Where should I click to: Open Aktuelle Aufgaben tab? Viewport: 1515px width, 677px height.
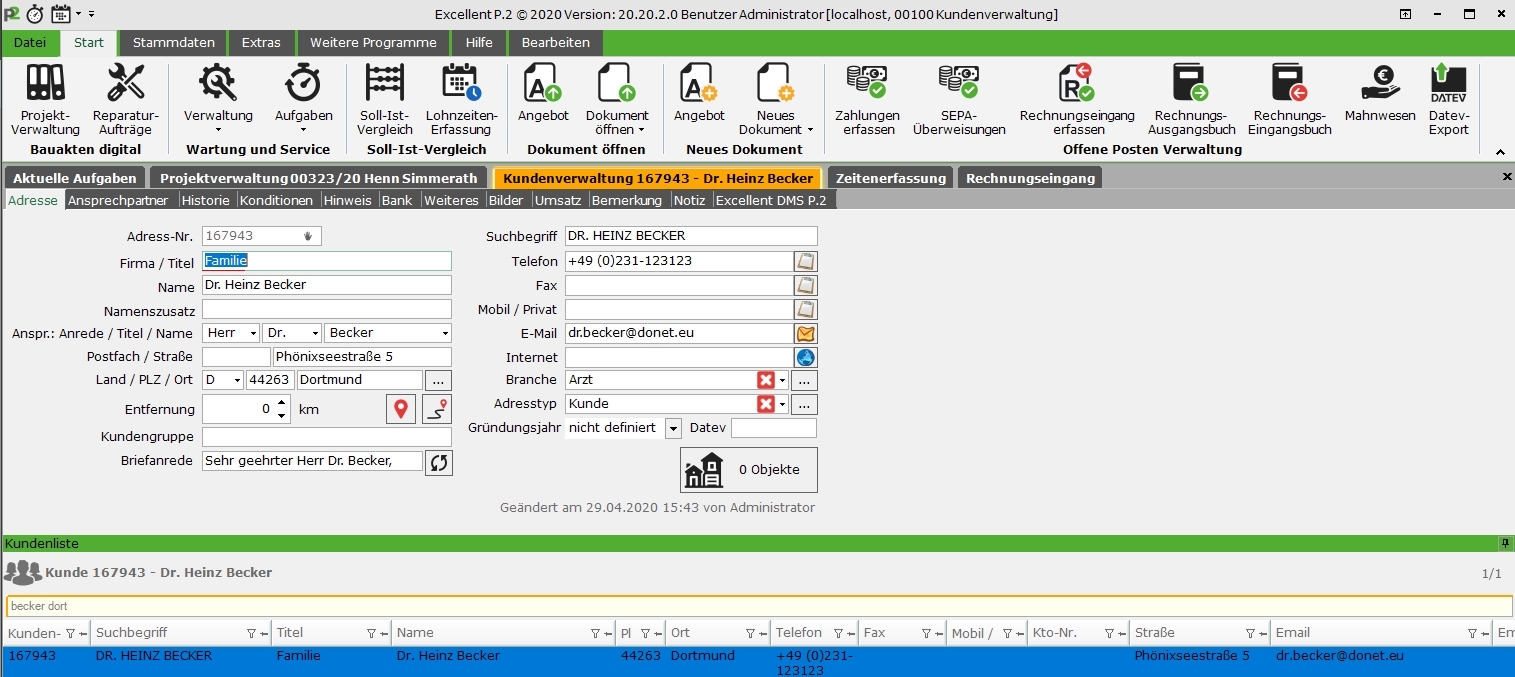point(75,178)
